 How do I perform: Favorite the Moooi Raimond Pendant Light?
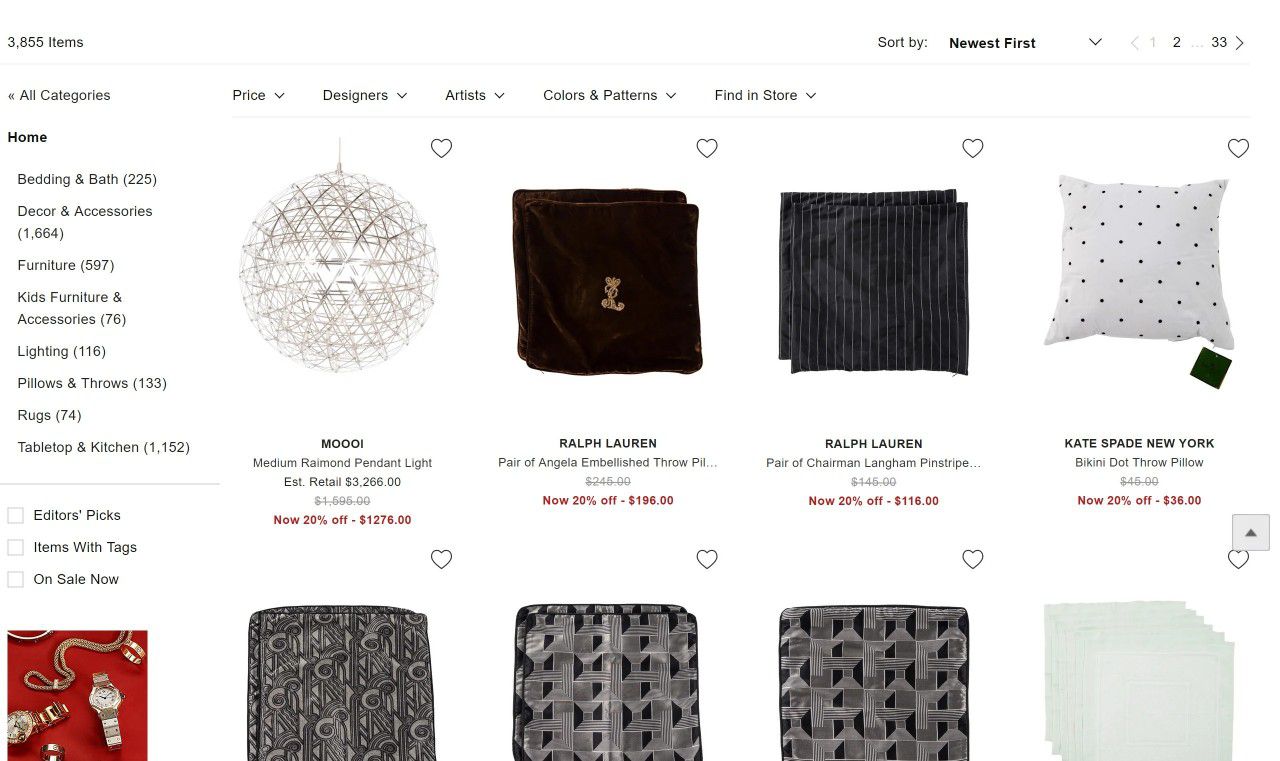tap(441, 148)
